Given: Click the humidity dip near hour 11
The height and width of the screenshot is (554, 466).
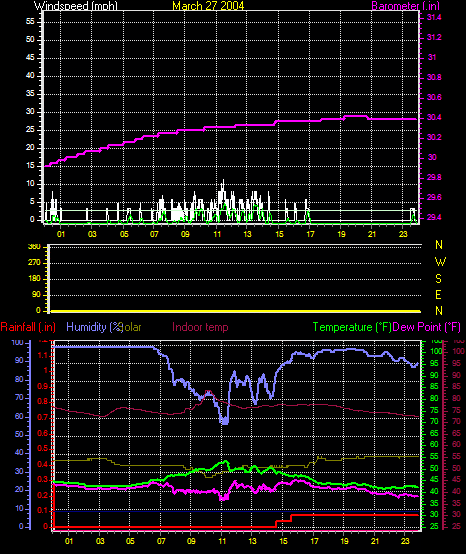Looking at the screenshot, I should 224,420.
